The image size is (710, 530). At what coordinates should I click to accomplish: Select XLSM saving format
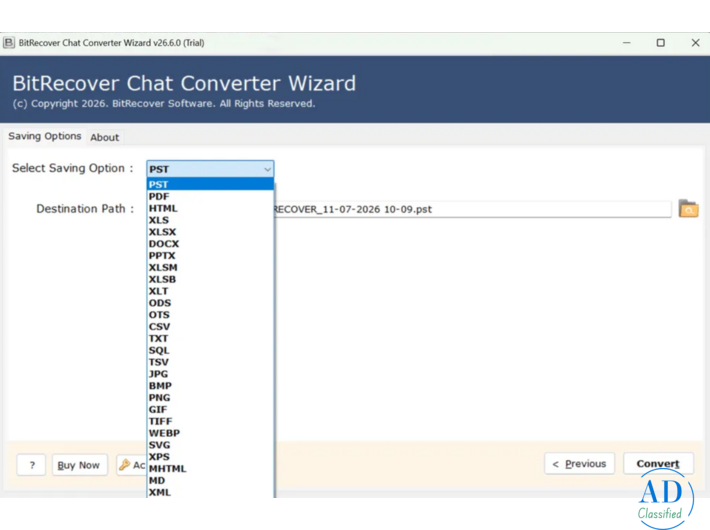(x=210, y=267)
